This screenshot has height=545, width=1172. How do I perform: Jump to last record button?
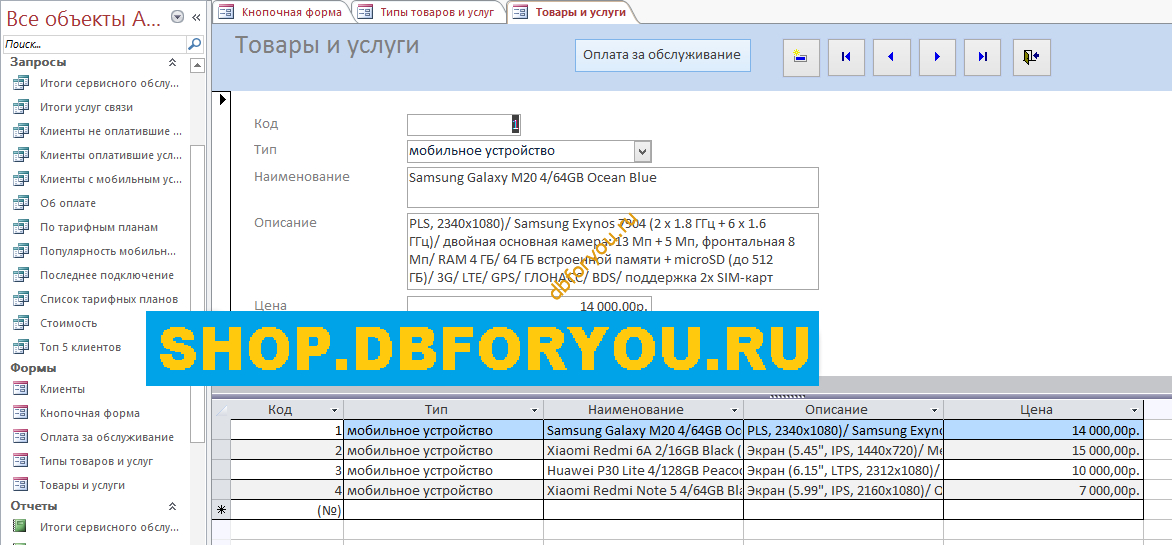982,56
